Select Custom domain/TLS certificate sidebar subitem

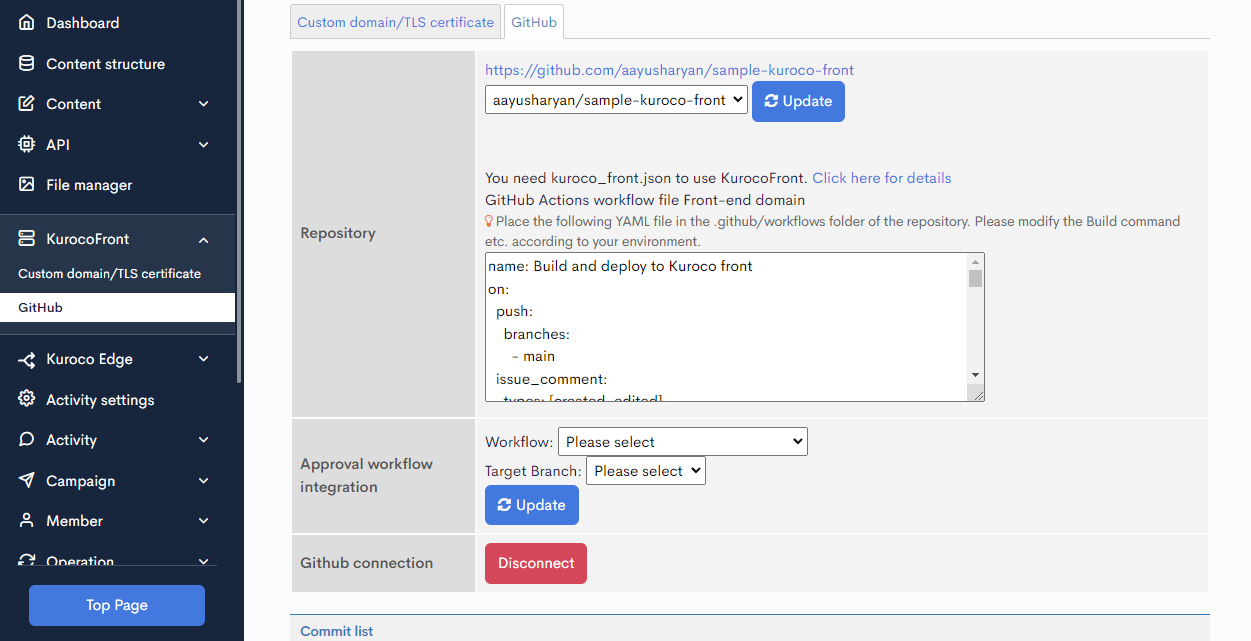pos(110,274)
